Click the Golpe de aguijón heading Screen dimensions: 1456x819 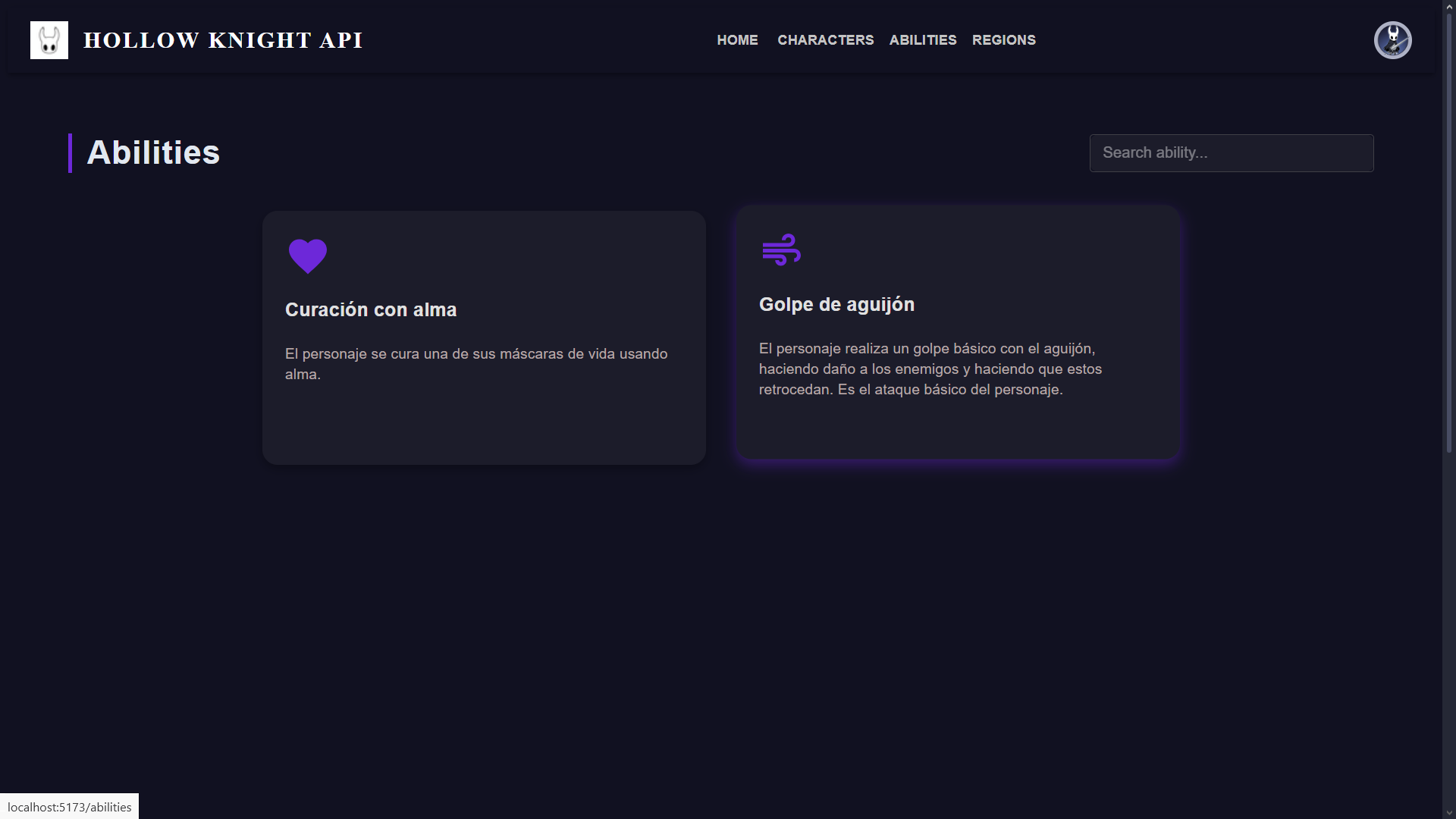point(836,305)
